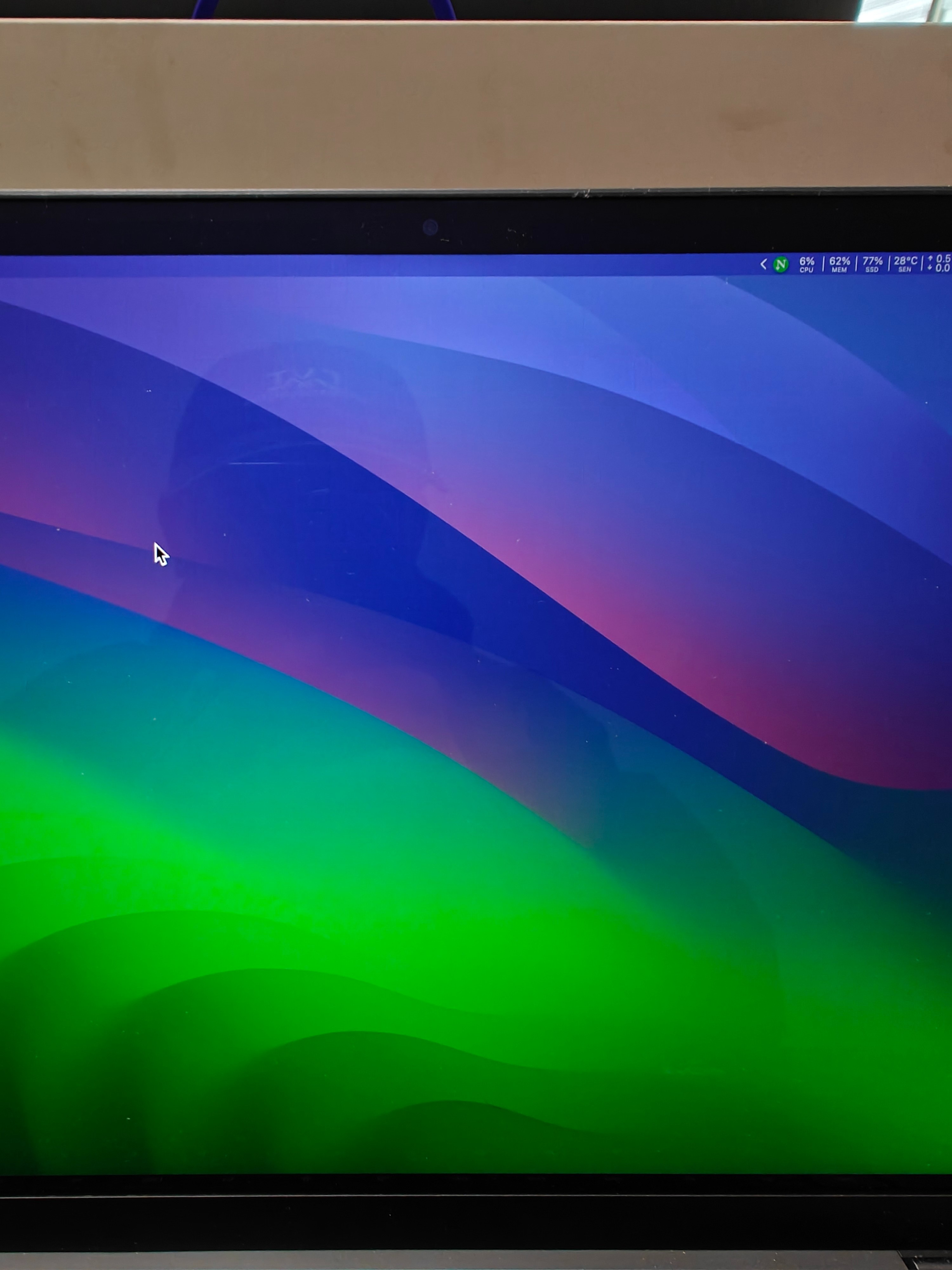
Task: Open the SSD 77% disk monitor
Action: (872, 264)
